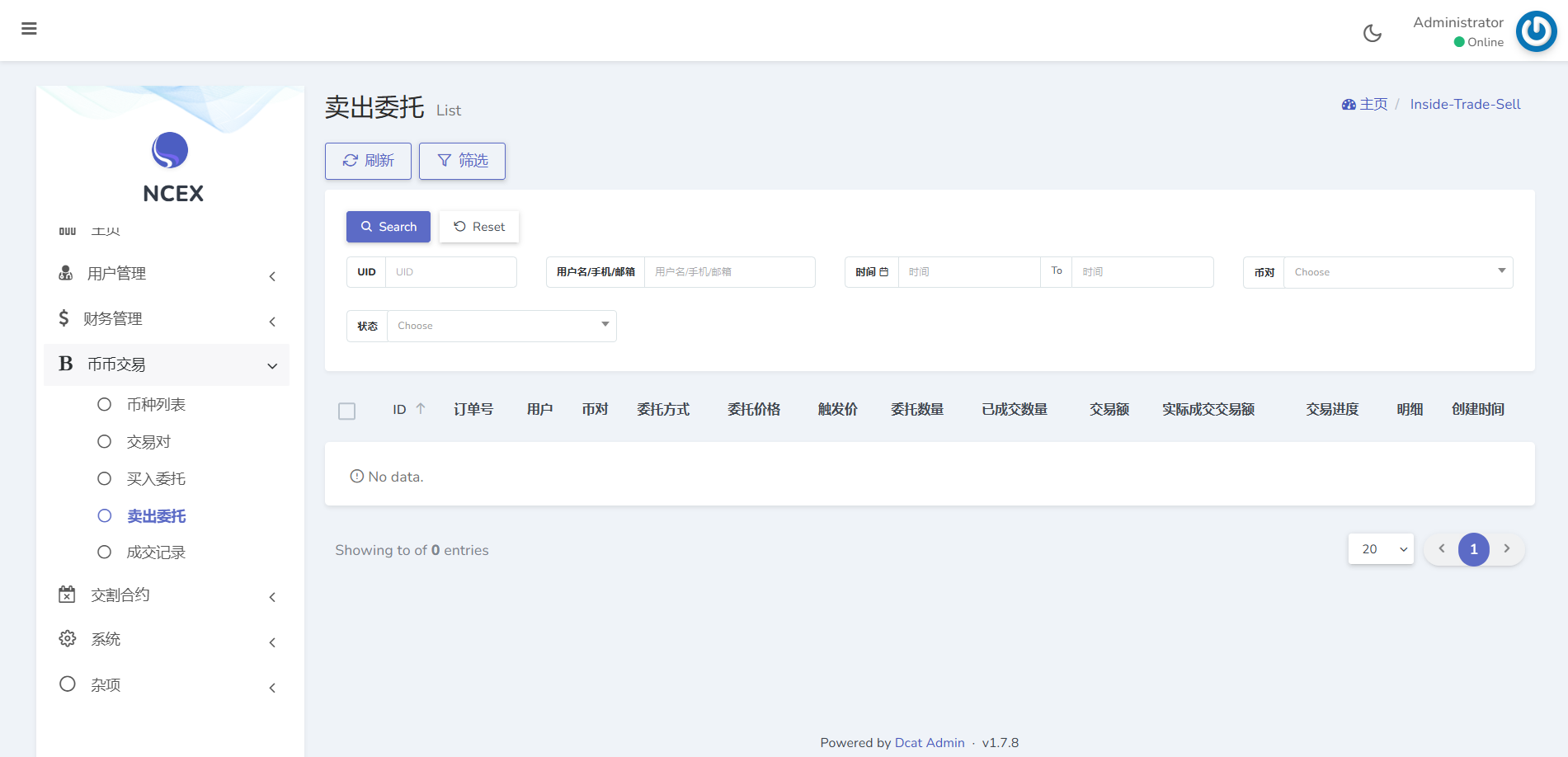Click the NCEX logo icon
The height and width of the screenshot is (757, 1568).
[170, 150]
